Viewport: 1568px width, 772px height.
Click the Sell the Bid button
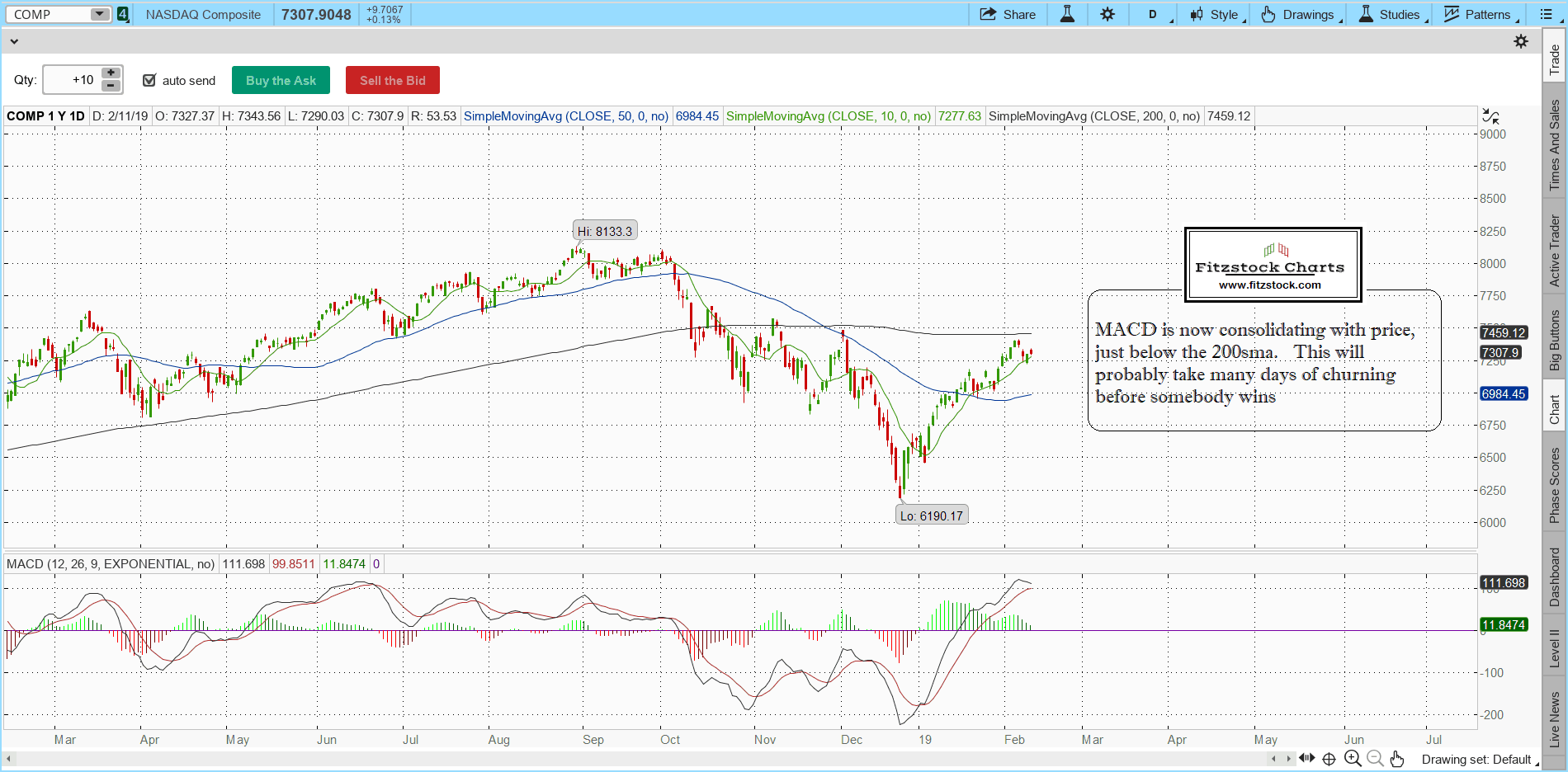click(x=392, y=80)
